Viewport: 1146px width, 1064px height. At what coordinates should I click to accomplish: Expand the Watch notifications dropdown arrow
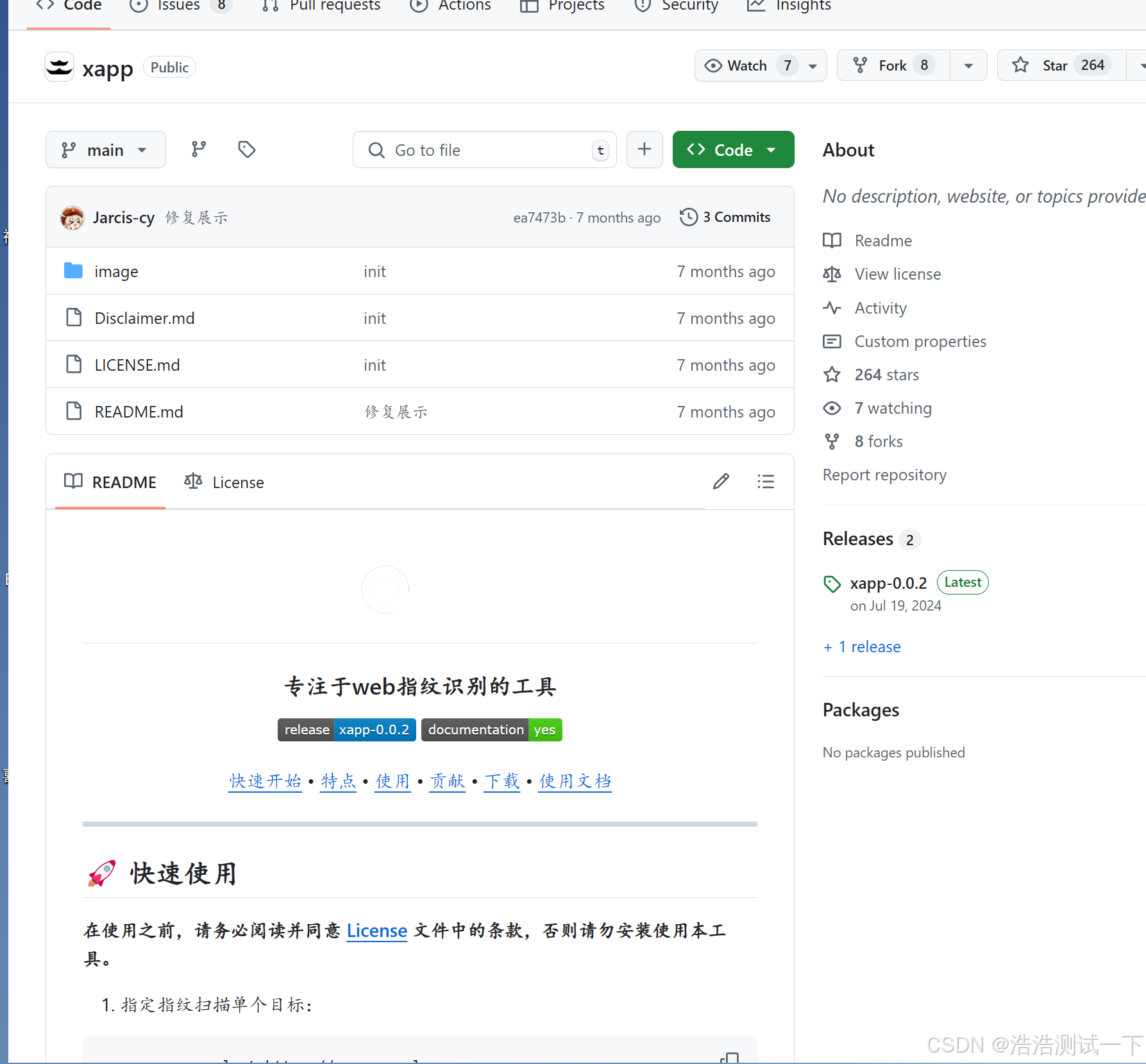(x=813, y=66)
